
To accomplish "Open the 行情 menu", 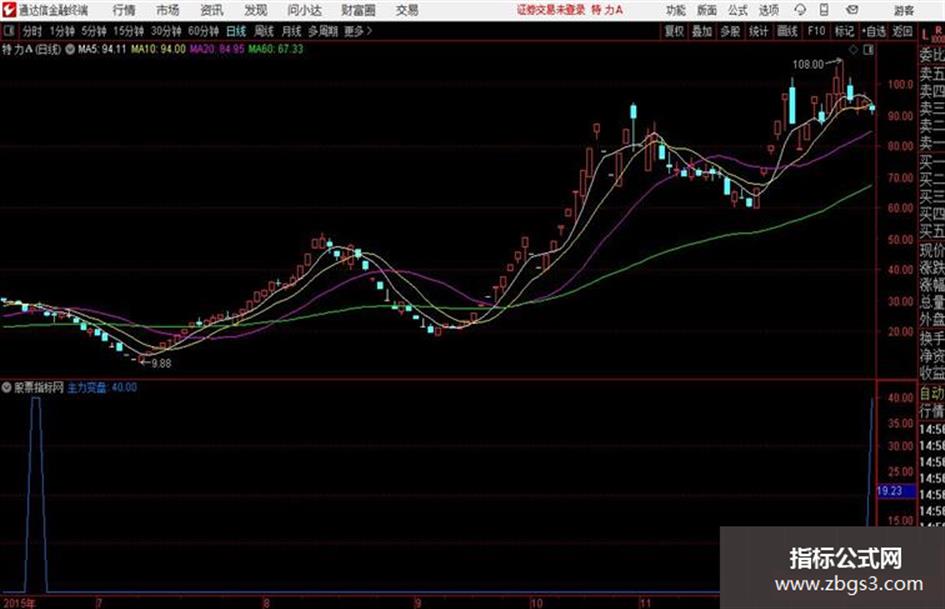I will (124, 10).
